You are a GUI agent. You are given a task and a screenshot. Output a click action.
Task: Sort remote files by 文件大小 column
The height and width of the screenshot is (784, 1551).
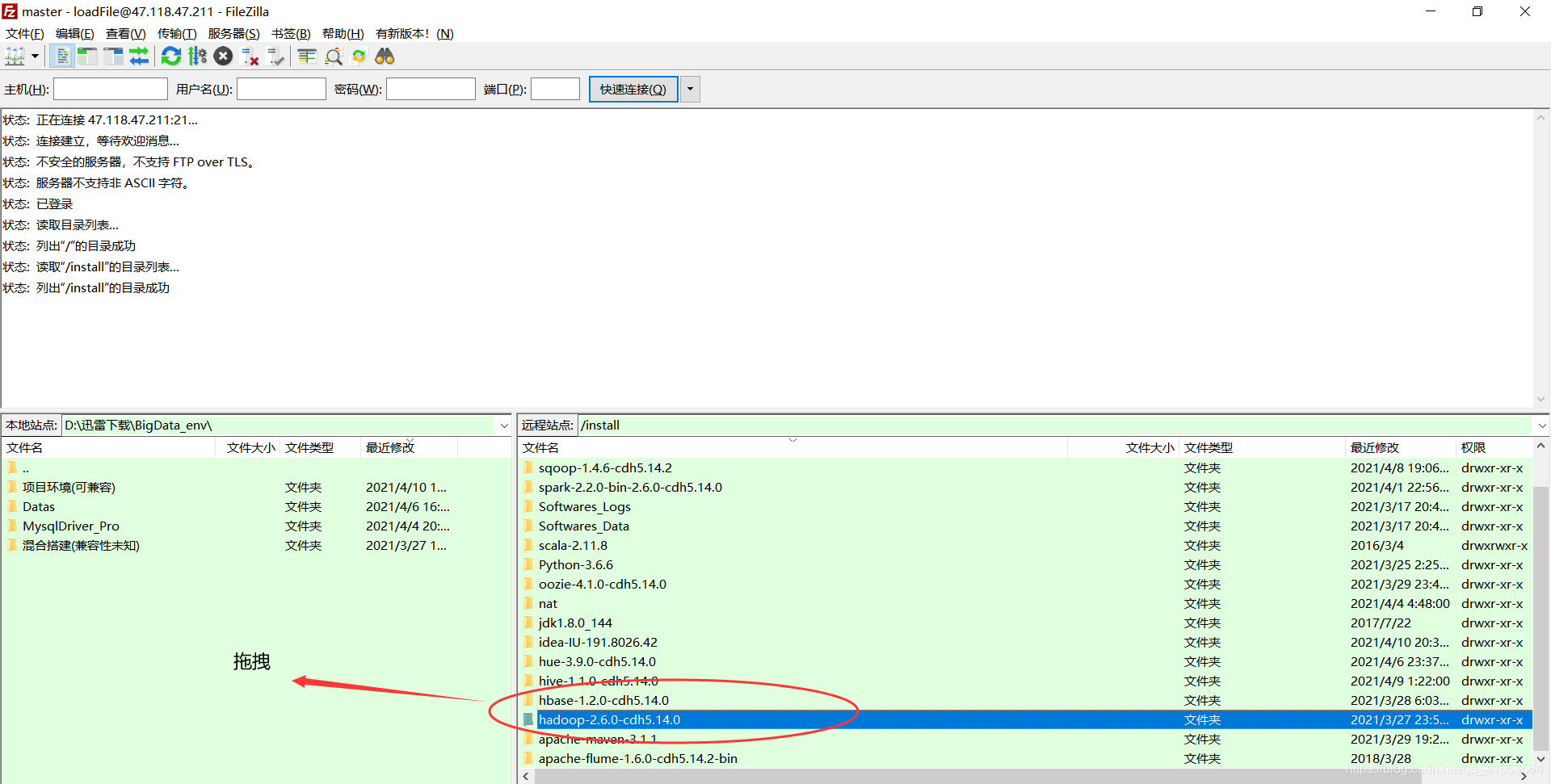1123,447
